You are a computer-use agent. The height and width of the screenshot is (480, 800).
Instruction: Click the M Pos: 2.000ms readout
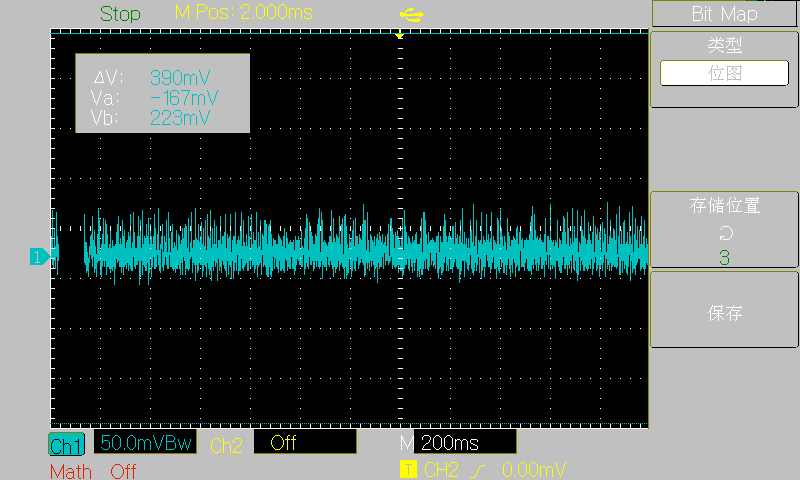243,12
